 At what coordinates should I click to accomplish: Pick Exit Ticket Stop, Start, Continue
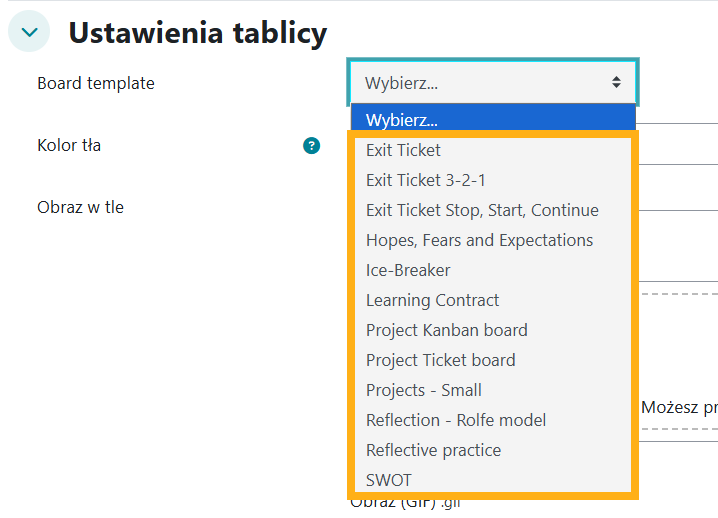pyautogui.click(x=482, y=210)
